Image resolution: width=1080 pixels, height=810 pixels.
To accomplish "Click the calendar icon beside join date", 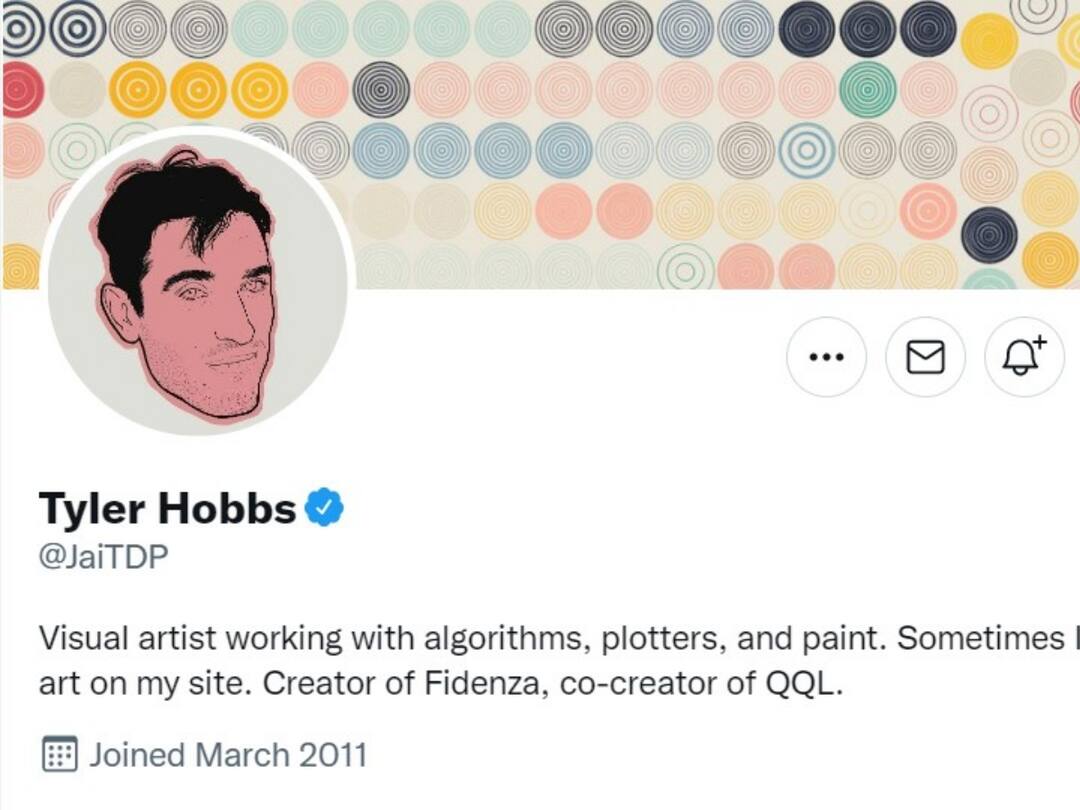I will 59,754.
